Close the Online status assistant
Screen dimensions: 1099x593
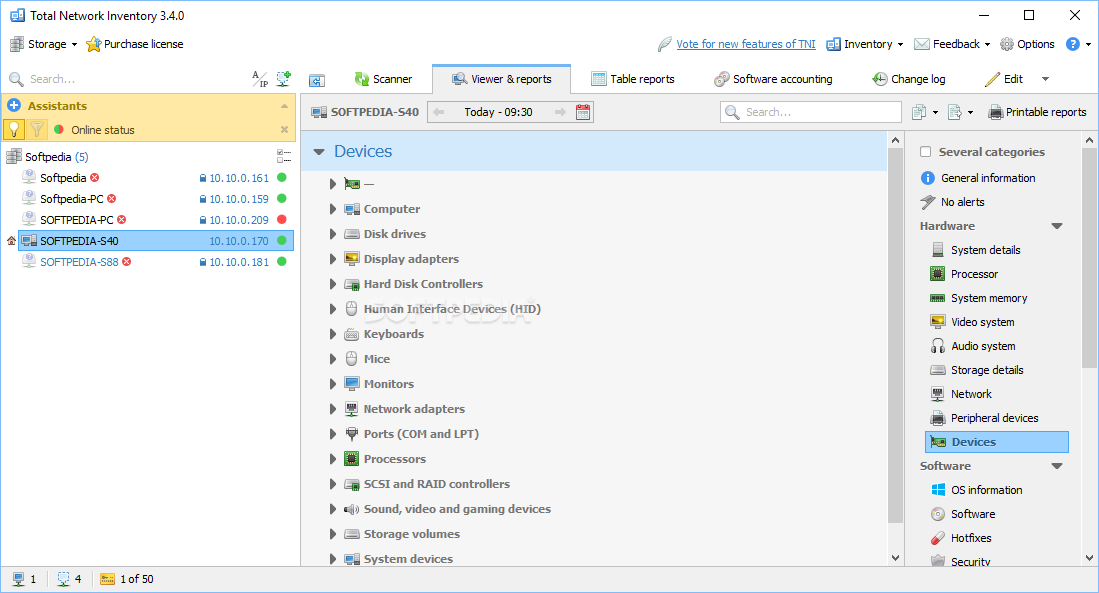285,130
